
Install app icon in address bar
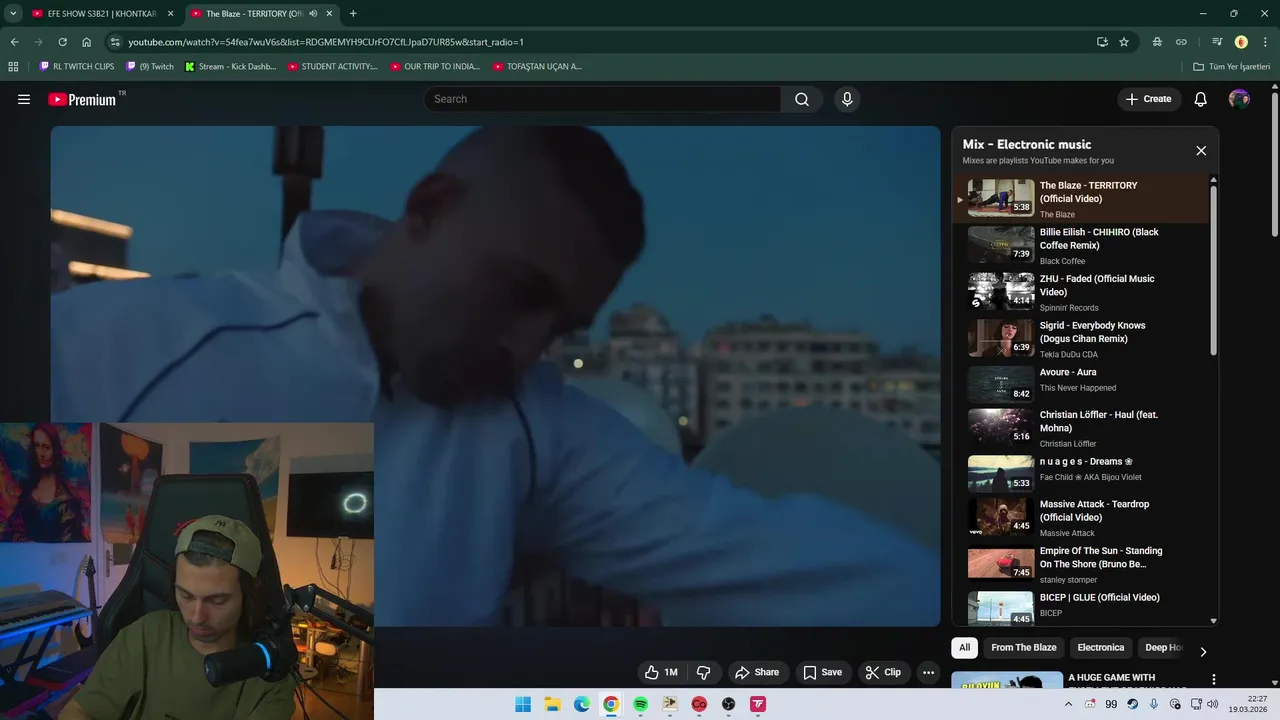(x=1102, y=42)
